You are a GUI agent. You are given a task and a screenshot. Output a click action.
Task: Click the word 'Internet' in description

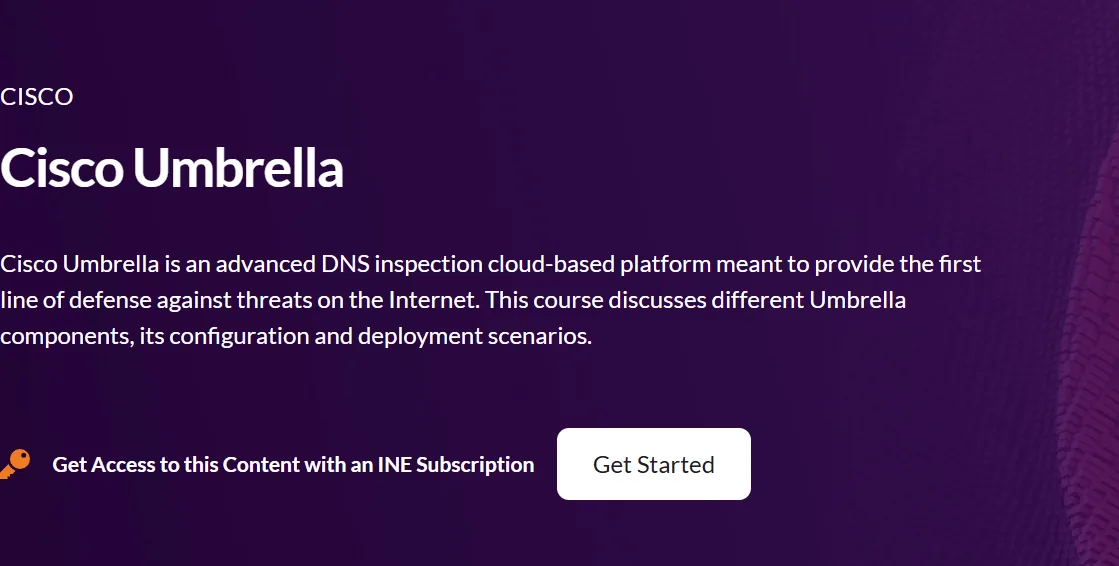432,300
